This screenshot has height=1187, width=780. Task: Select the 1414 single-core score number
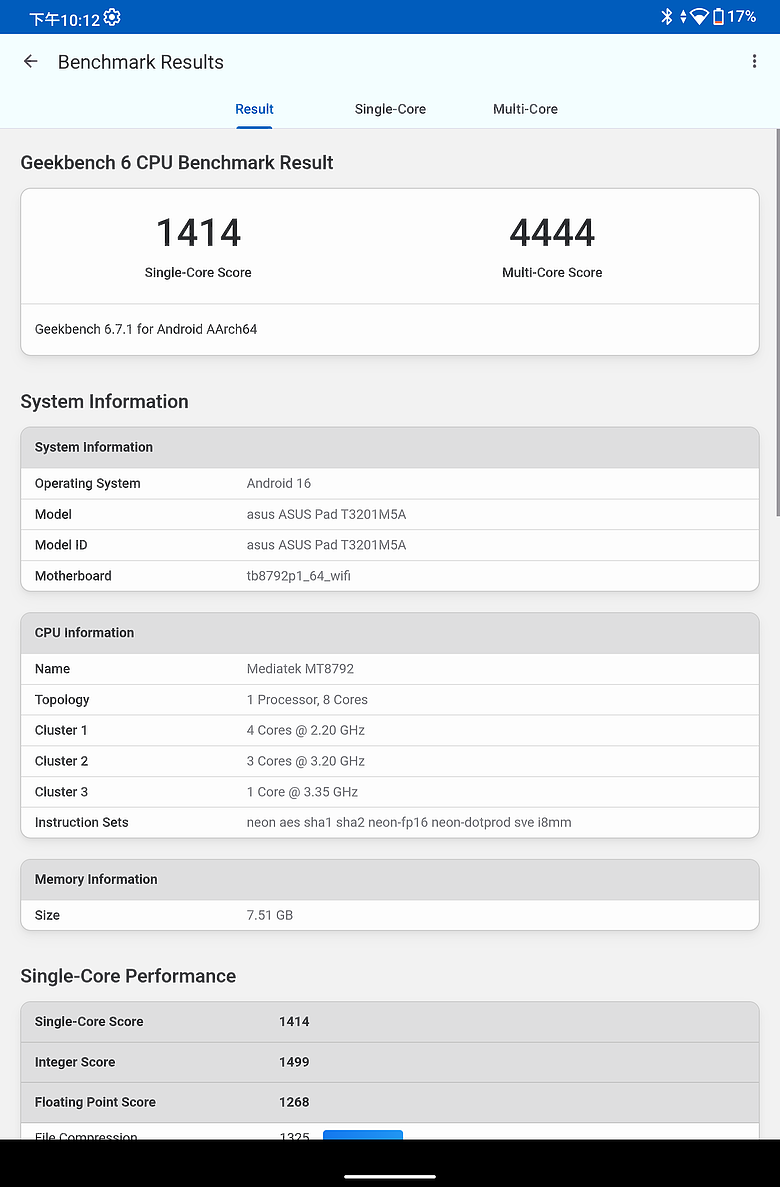click(x=198, y=232)
